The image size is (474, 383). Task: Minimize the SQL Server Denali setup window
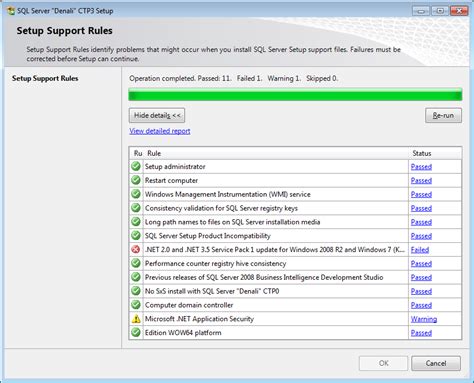pyautogui.click(x=421, y=11)
